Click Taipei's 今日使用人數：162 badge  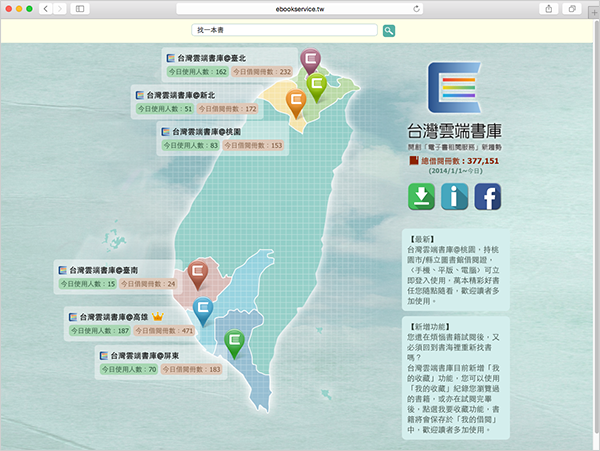(x=198, y=72)
